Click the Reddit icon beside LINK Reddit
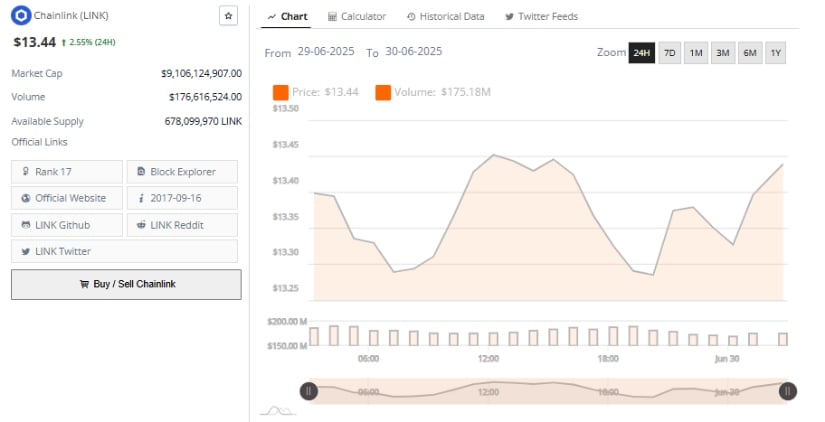This screenshot has height=422, width=825. 141,225
